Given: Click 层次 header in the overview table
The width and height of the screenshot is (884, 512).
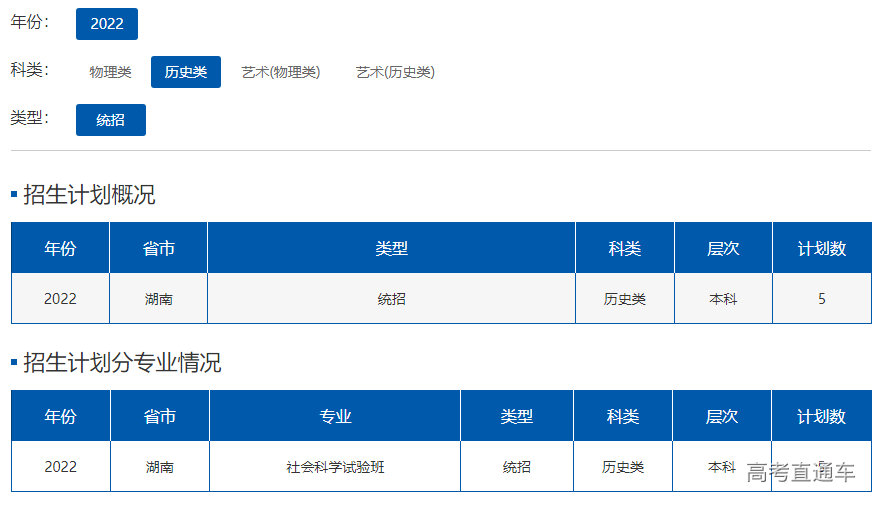Looking at the screenshot, I should click(x=723, y=248).
